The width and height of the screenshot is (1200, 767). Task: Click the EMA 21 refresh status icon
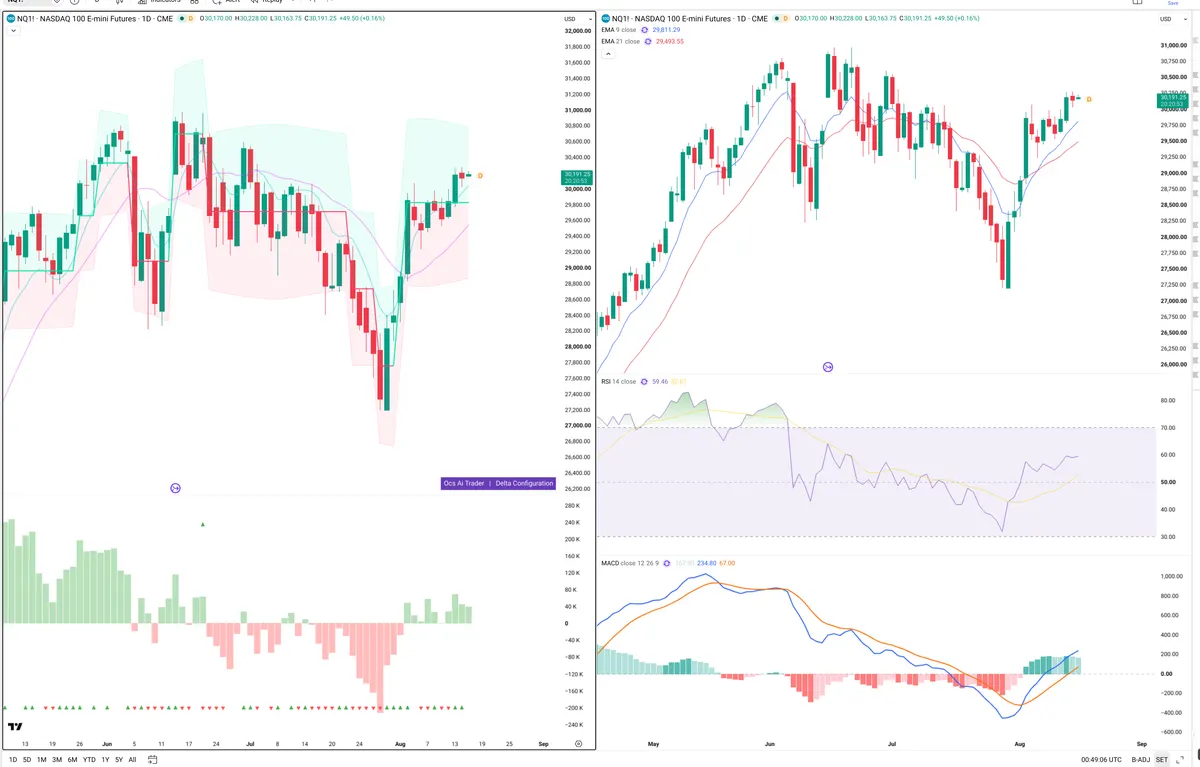tap(648, 42)
